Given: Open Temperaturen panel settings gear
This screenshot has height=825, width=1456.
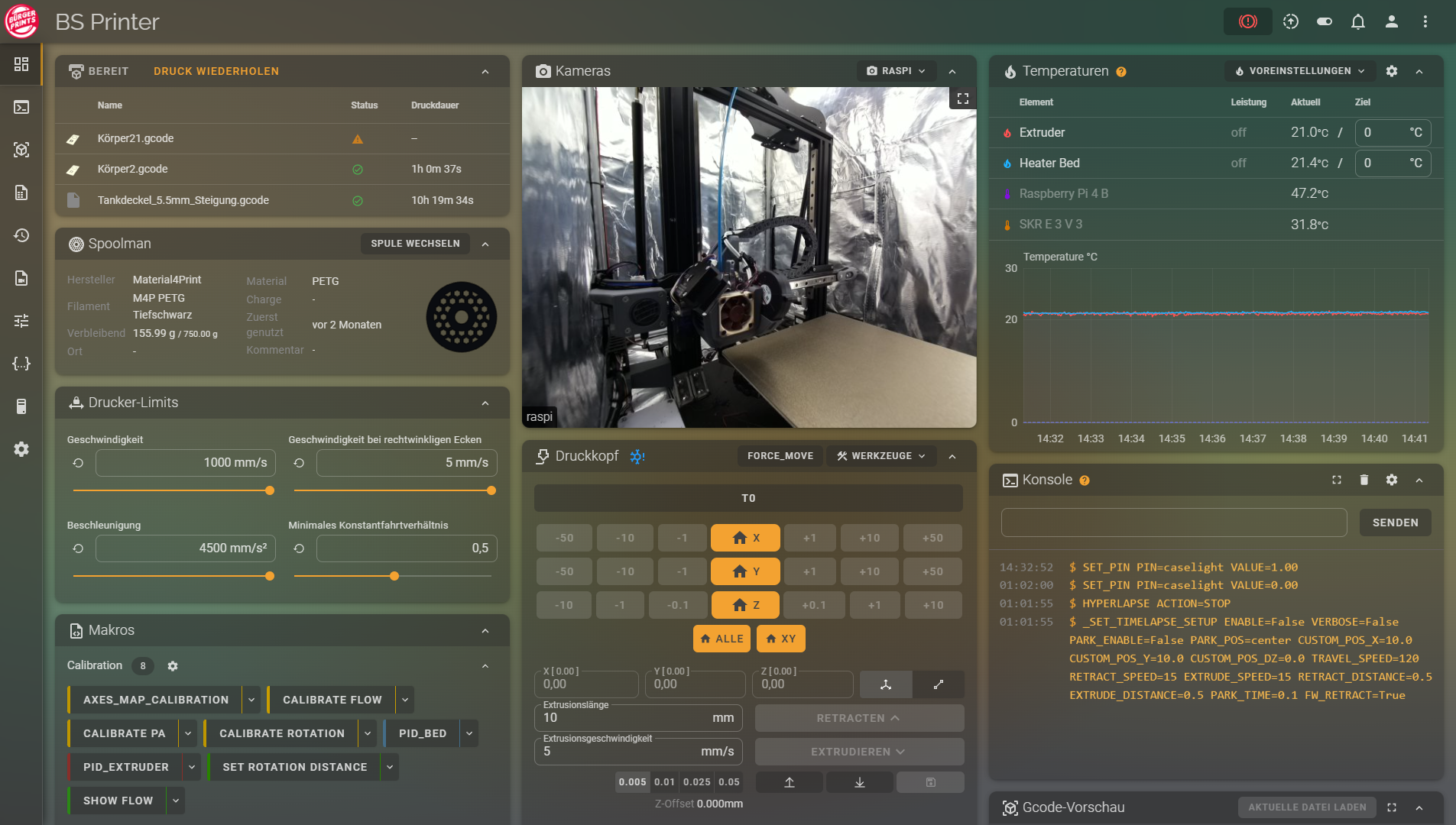Looking at the screenshot, I should (x=1391, y=71).
